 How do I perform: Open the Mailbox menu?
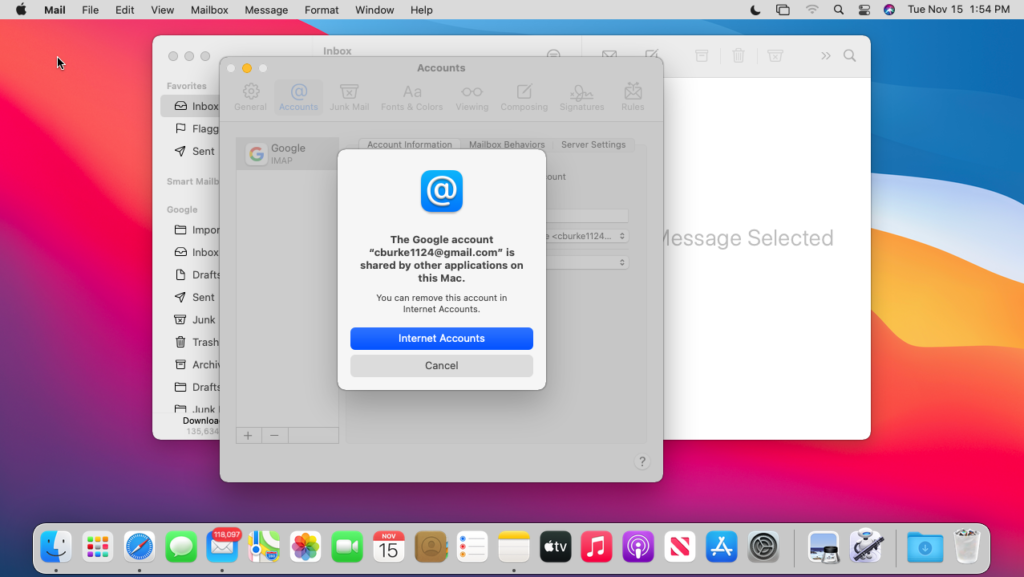[x=209, y=10]
